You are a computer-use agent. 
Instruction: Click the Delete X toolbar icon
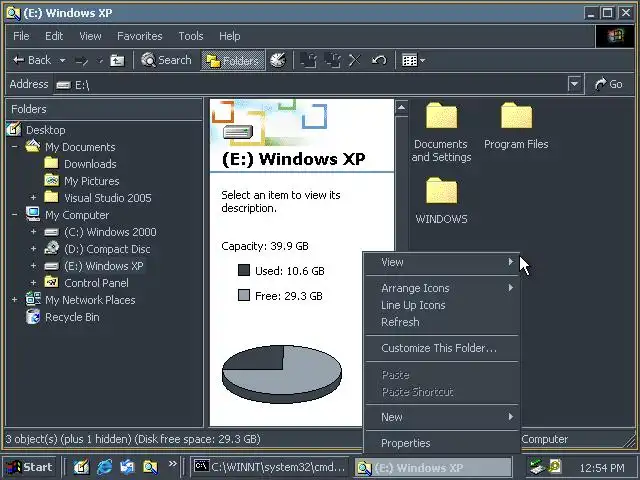[x=355, y=60]
